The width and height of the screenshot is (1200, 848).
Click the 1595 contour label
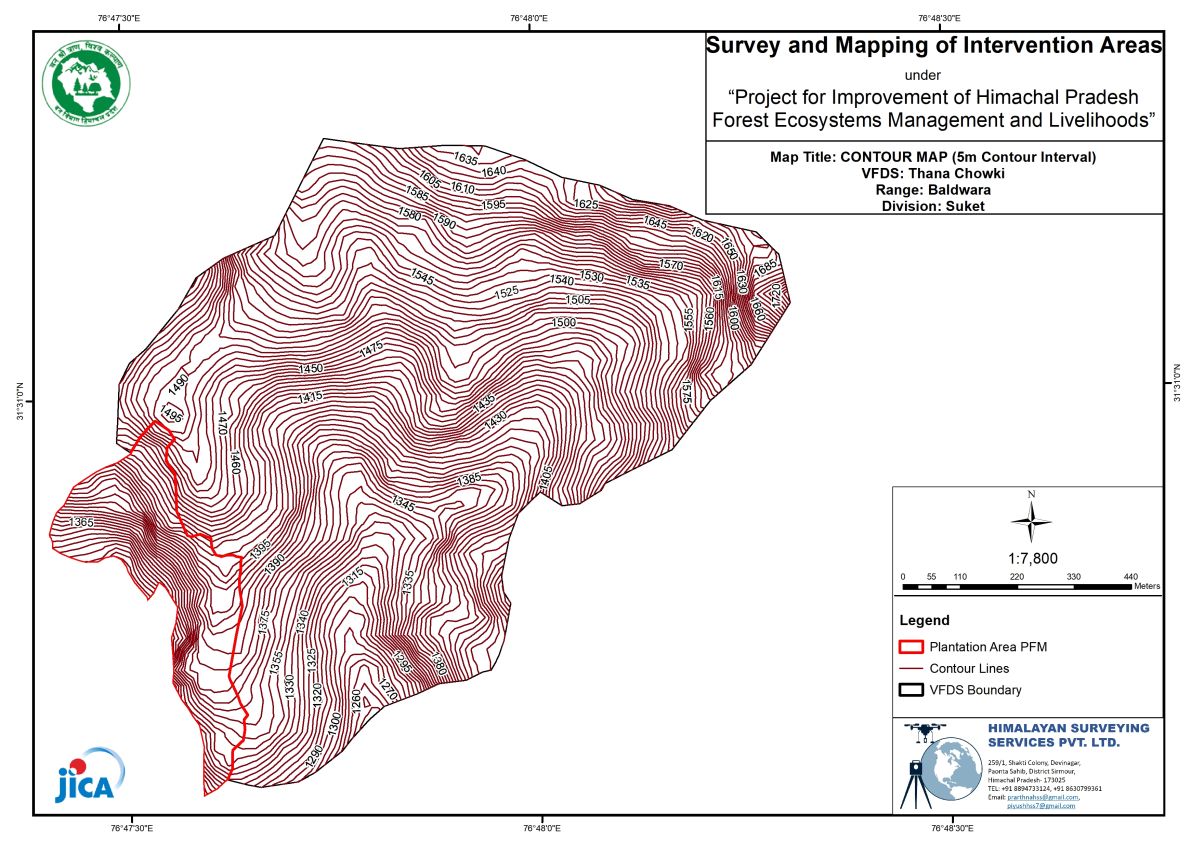tap(493, 204)
